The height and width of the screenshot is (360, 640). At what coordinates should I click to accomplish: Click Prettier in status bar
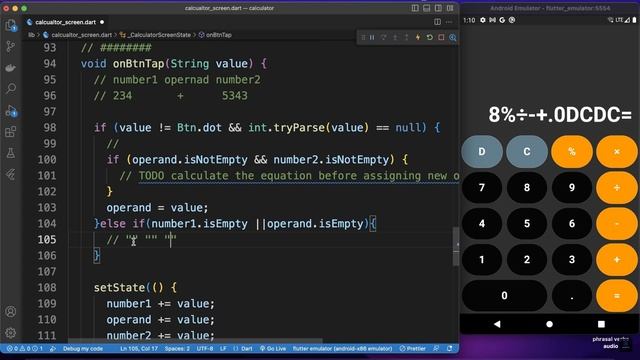(x=413, y=349)
